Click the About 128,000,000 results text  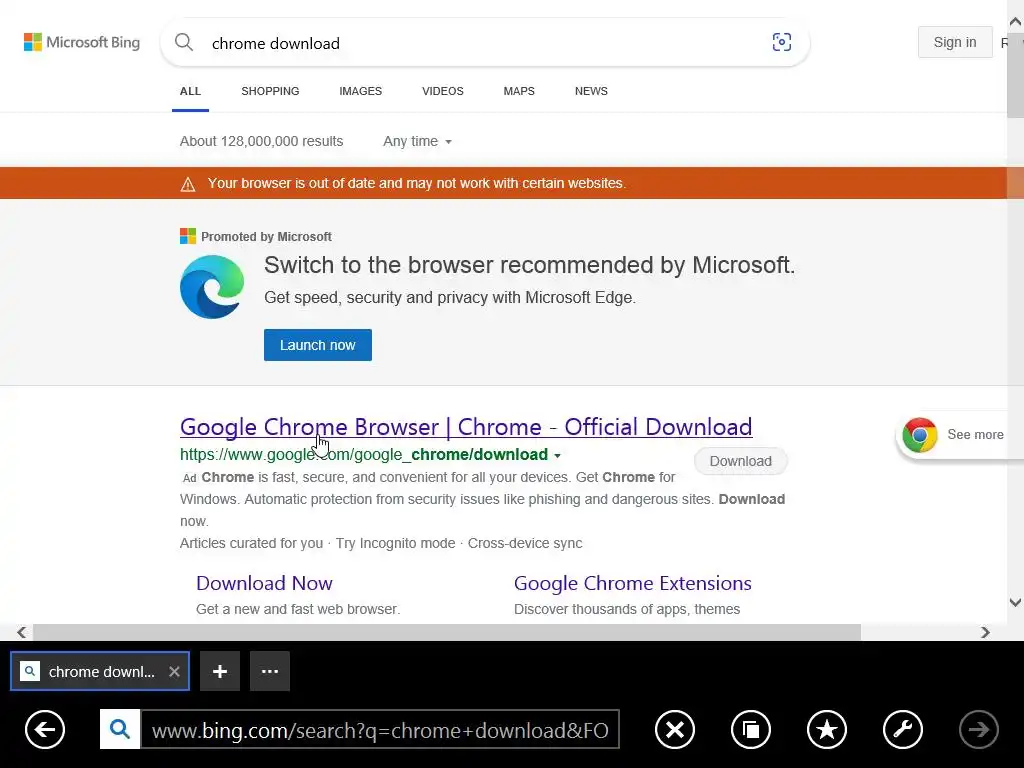point(261,142)
